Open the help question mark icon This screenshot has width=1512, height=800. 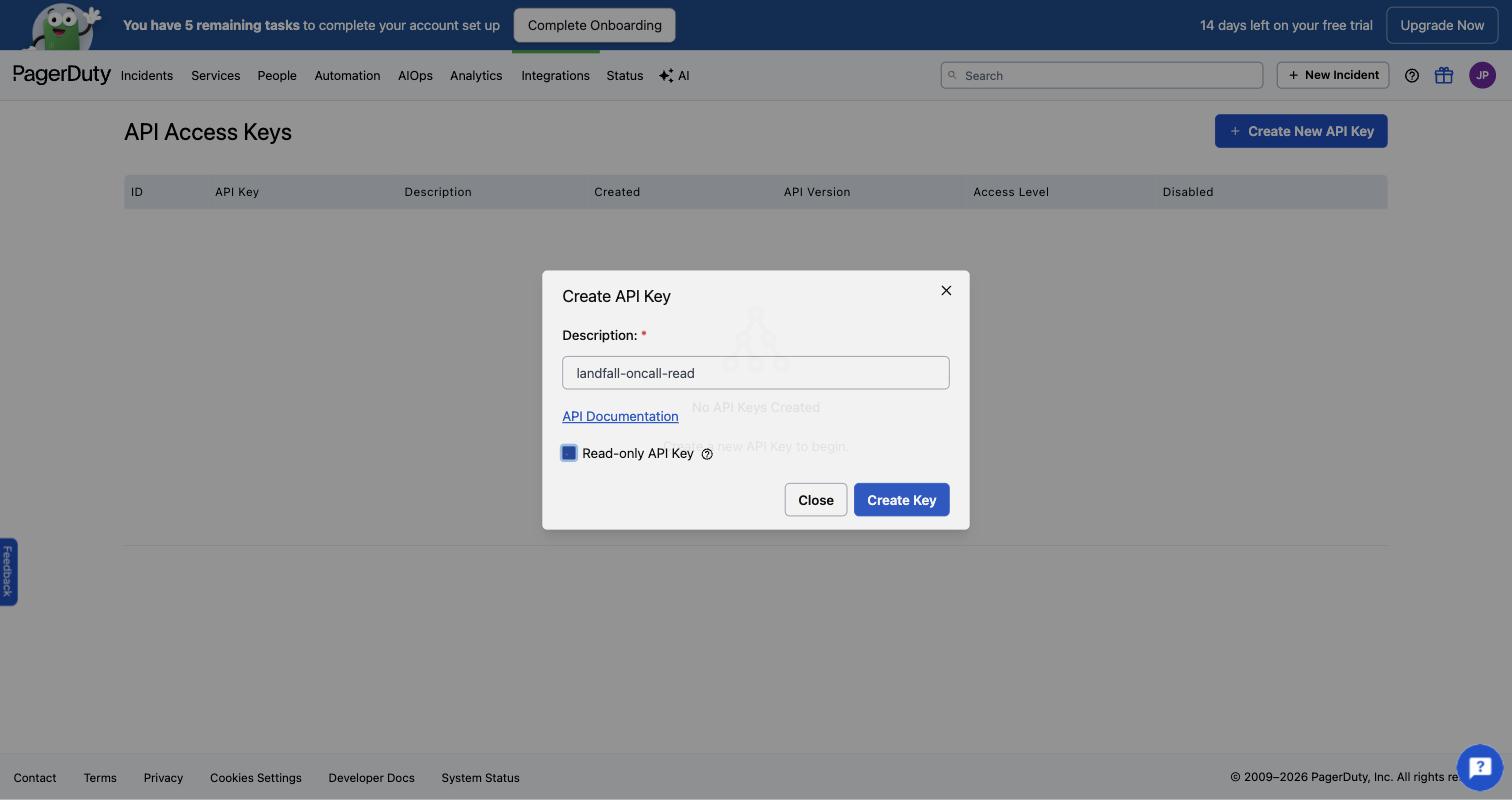pos(1412,75)
